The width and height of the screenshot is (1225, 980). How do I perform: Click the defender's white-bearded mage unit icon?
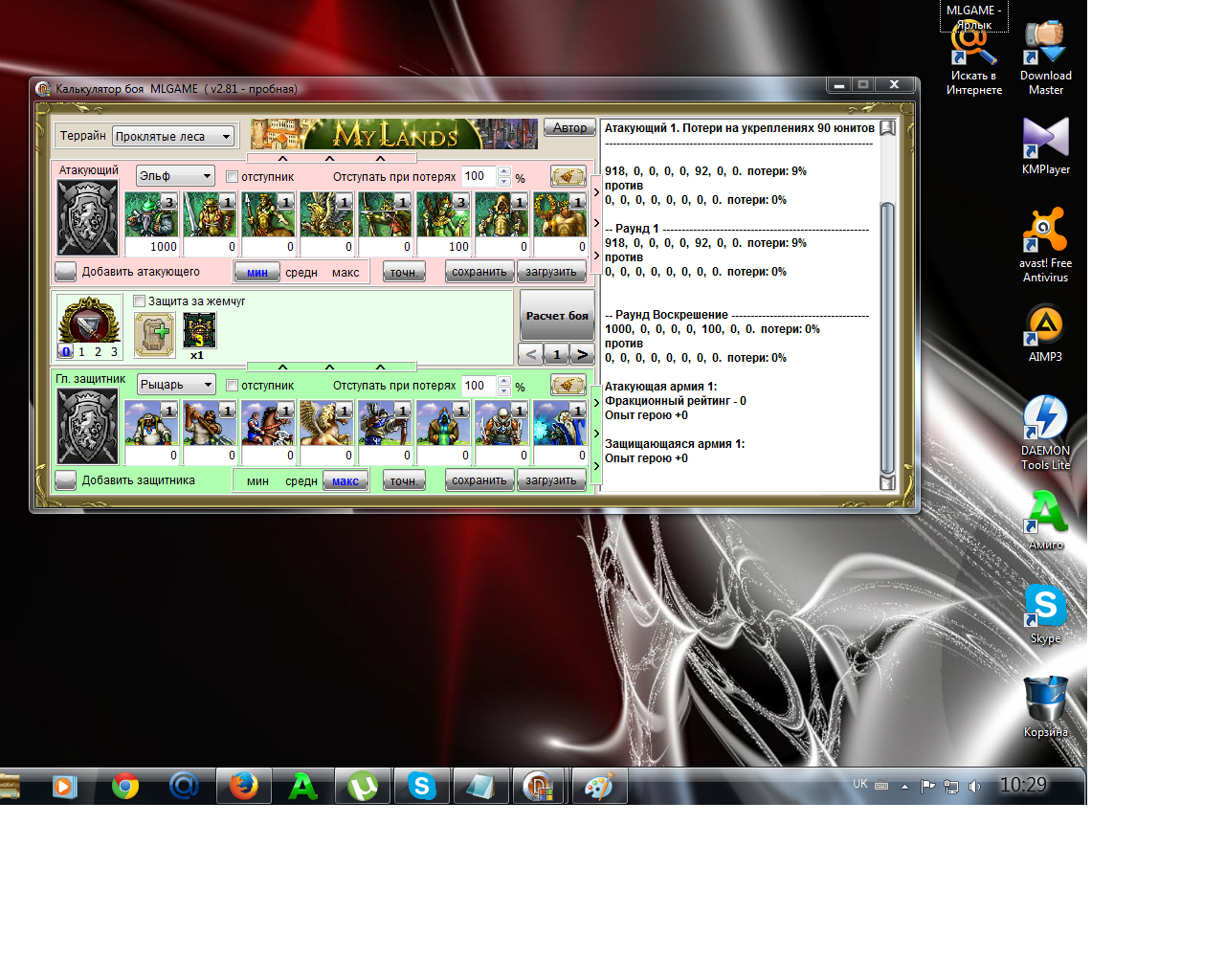[x=560, y=423]
